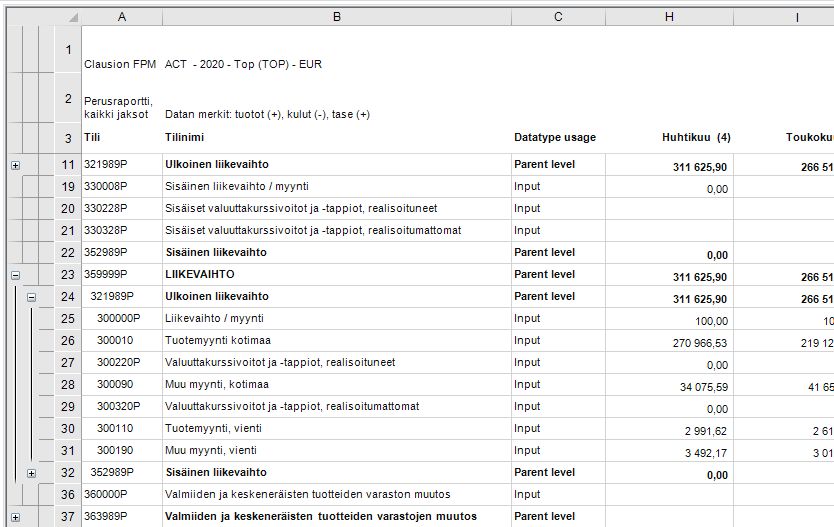Image resolution: width=834 pixels, height=527 pixels.
Task: Click 'Ulkoinen liikevaihto' in row 11
Action: click(337, 165)
